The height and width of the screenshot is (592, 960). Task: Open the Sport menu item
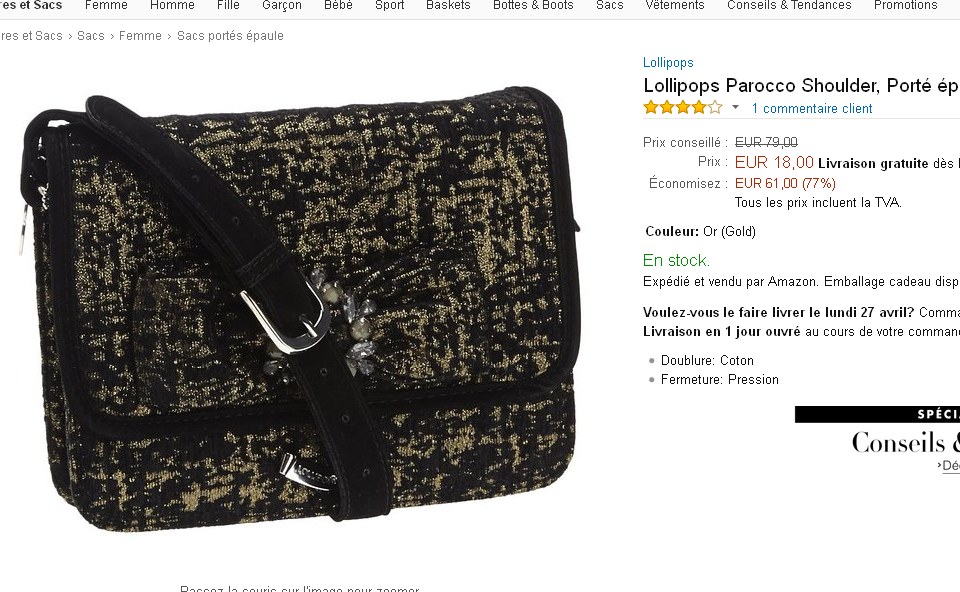coord(389,6)
